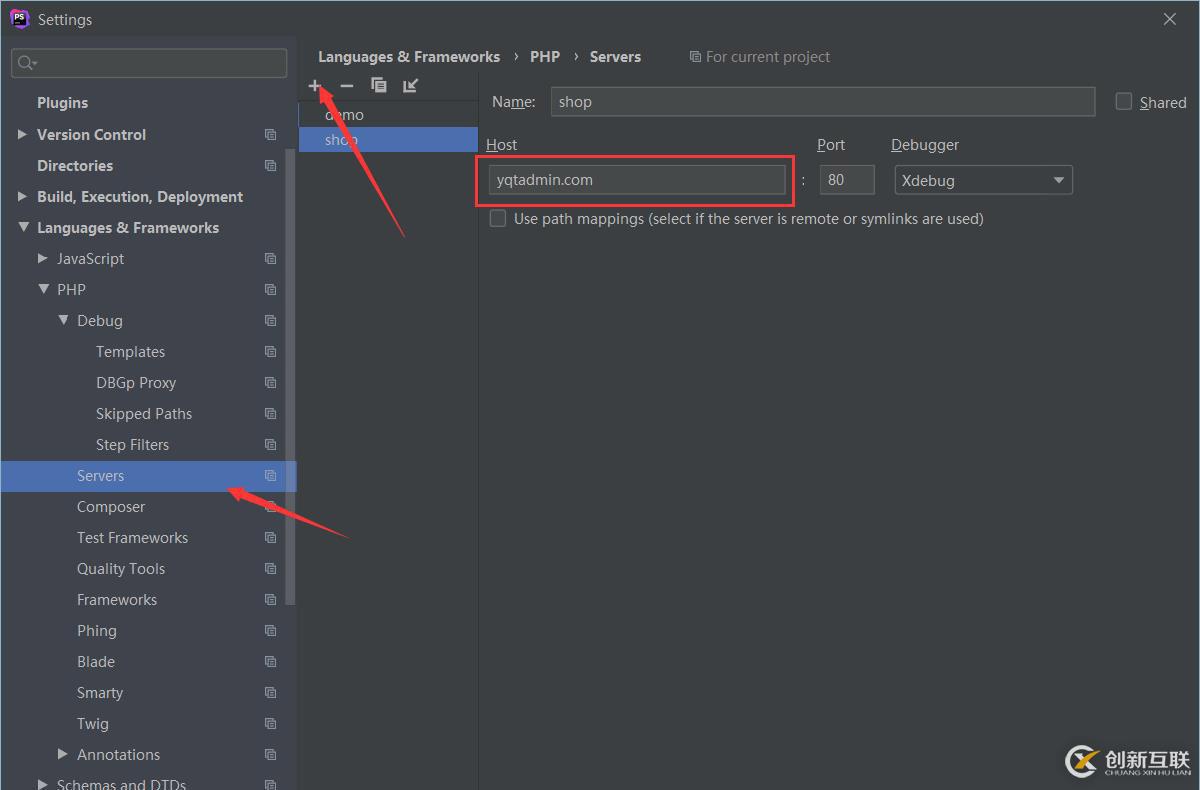Click the import server icon
Viewport: 1200px width, 790px height.
pyautogui.click(x=410, y=86)
